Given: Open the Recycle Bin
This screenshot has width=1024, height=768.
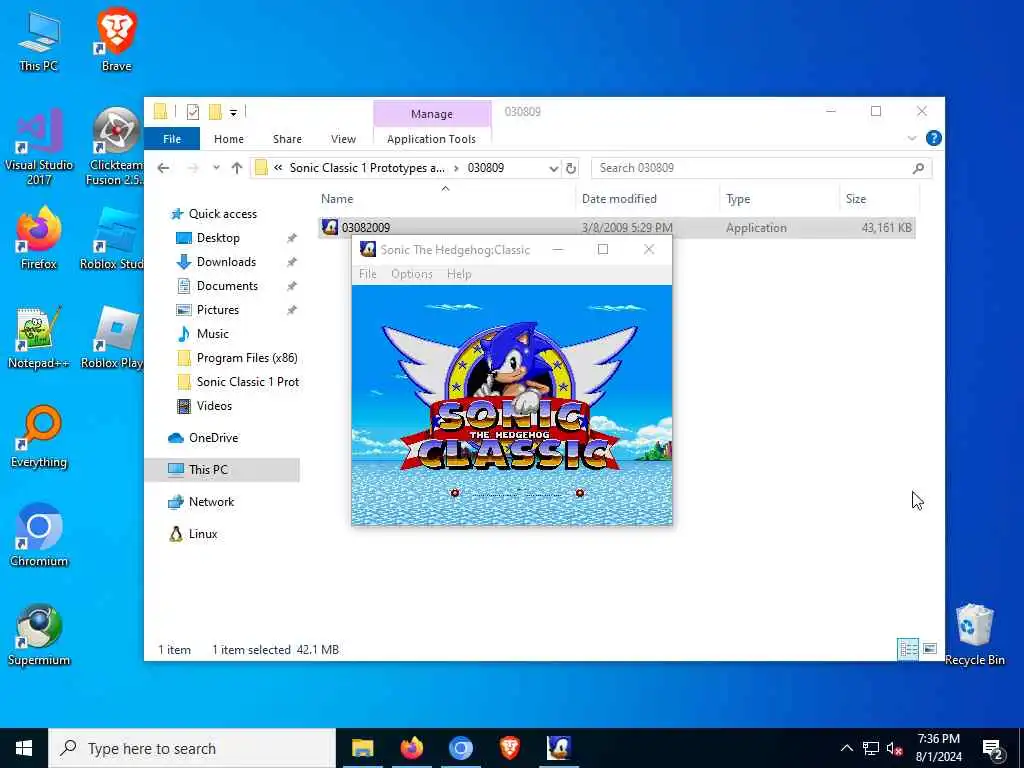Looking at the screenshot, I should tap(974, 635).
